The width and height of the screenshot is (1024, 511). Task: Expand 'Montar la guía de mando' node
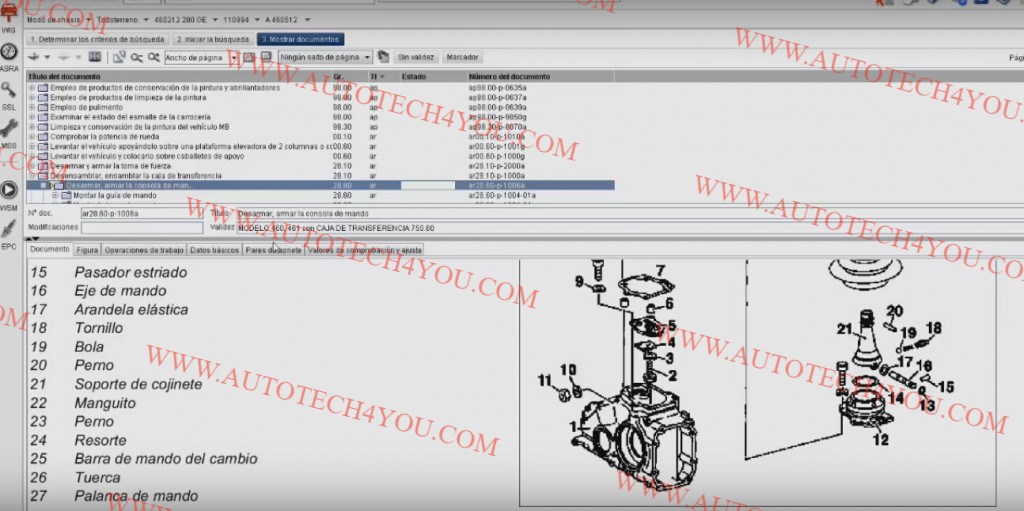(x=56, y=195)
